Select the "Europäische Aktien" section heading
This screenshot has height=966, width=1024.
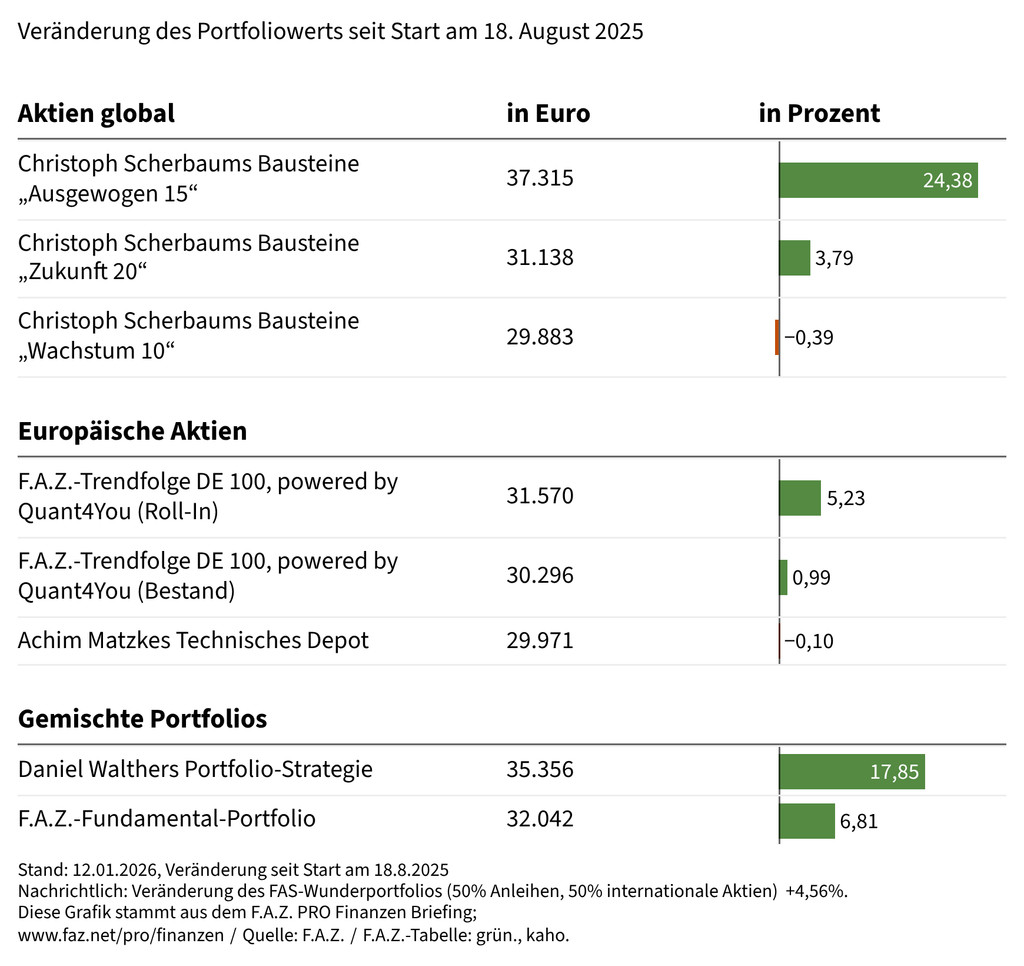click(x=132, y=431)
